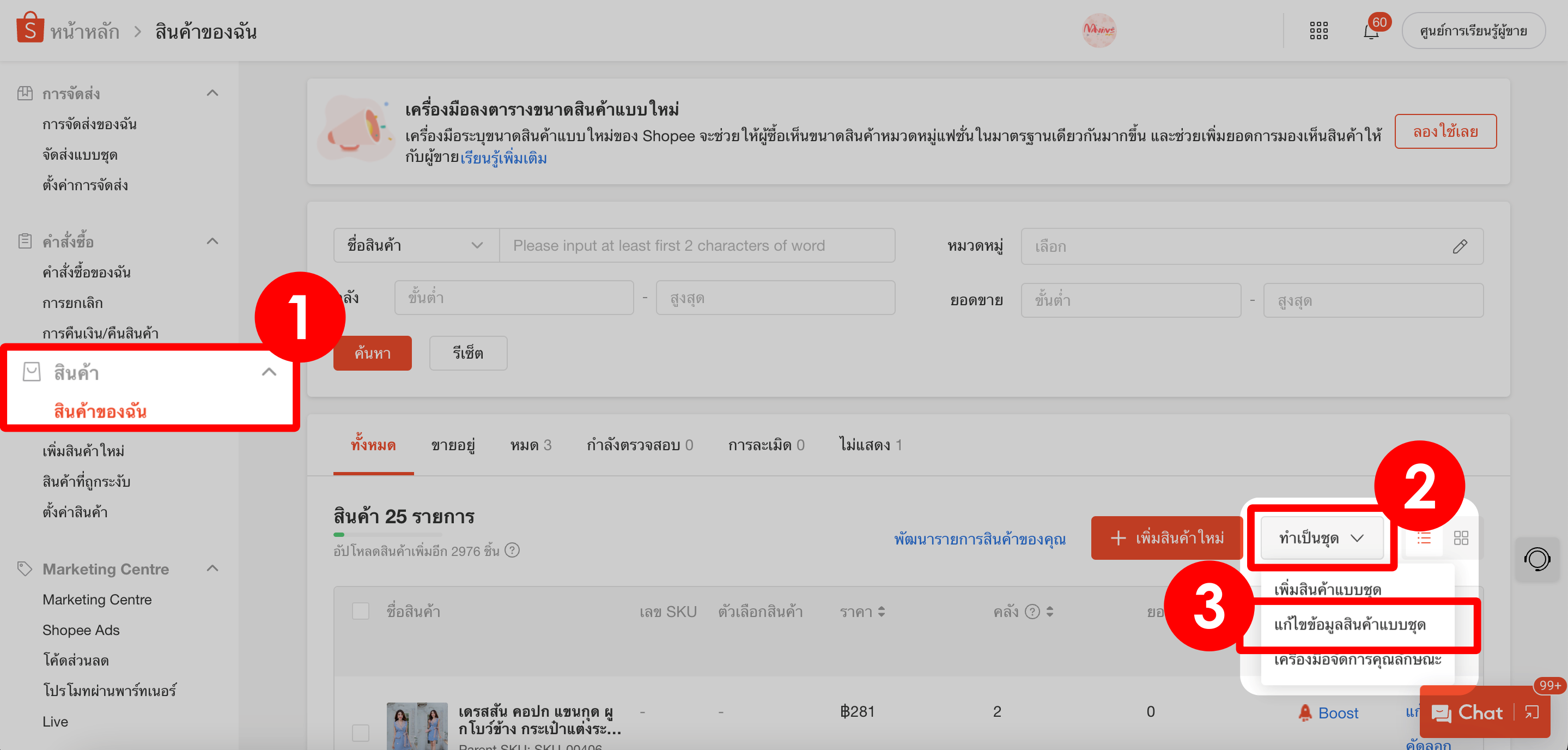Open the apps grid menu in top bar
Viewport: 1568px width, 750px height.
(1318, 30)
